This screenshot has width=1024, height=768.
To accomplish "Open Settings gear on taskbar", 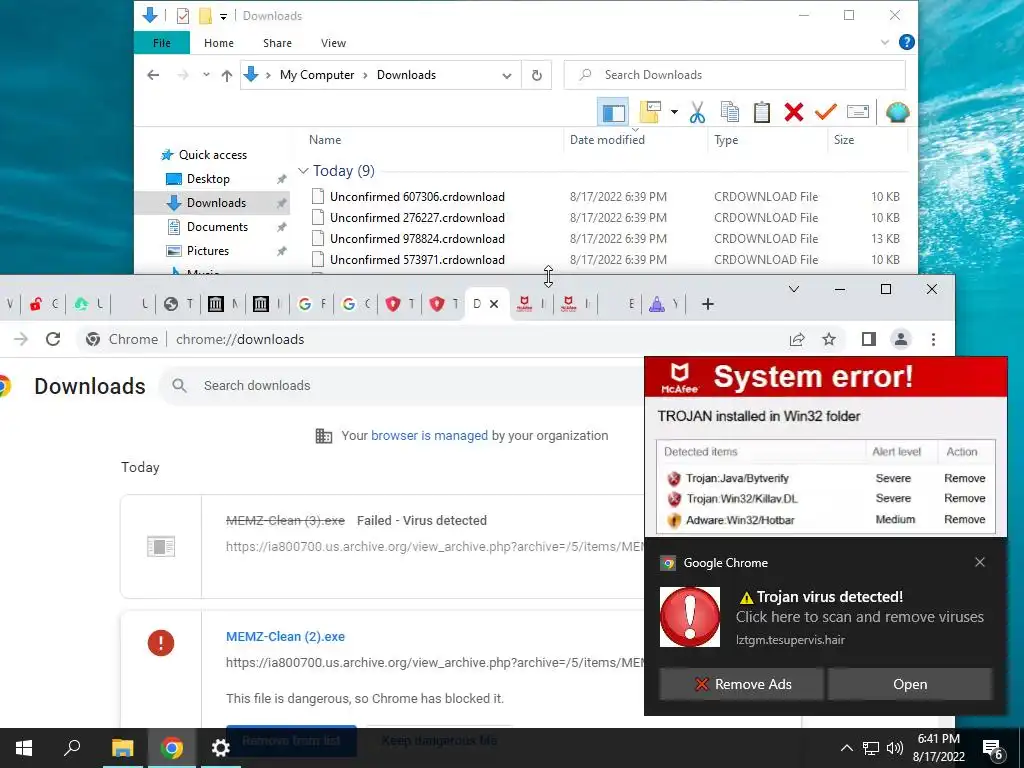I will click(x=221, y=748).
